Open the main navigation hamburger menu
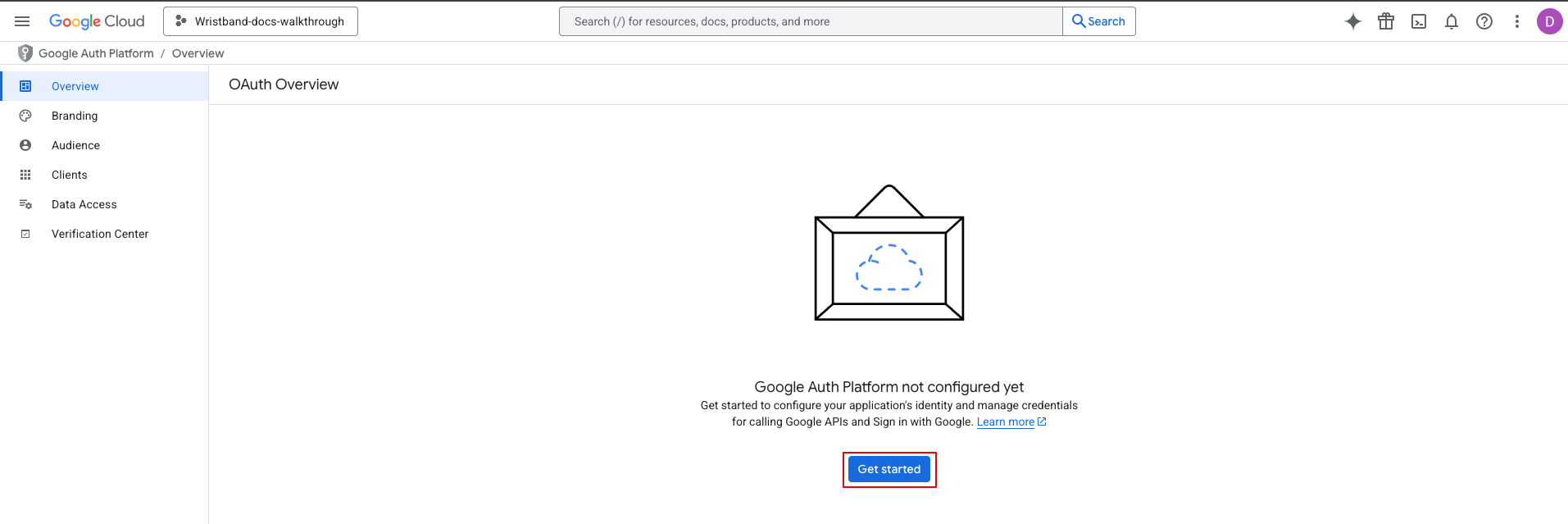 click(x=22, y=21)
